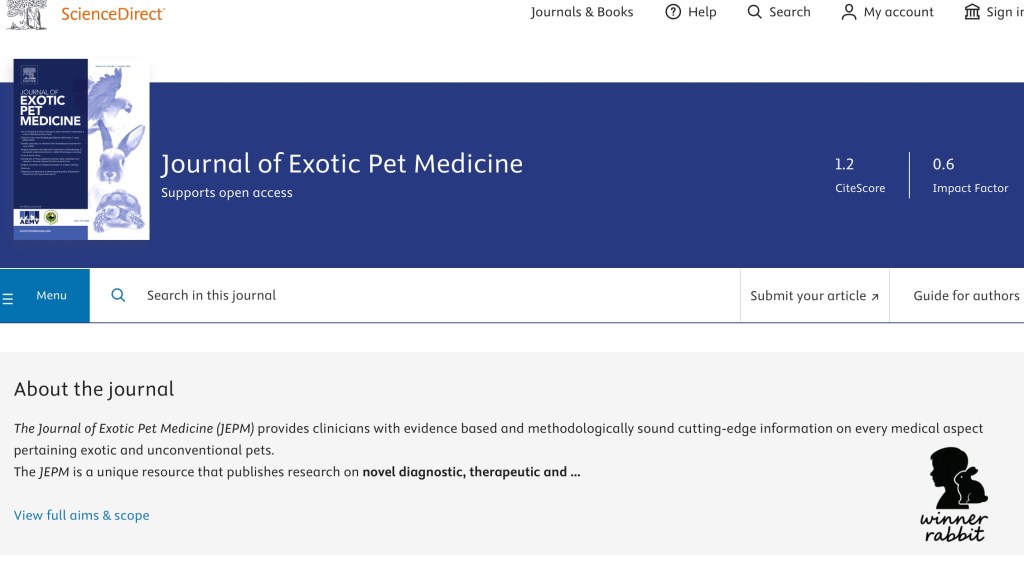Click the Search magnifier icon in header
The height and width of the screenshot is (565, 1024).
point(754,12)
